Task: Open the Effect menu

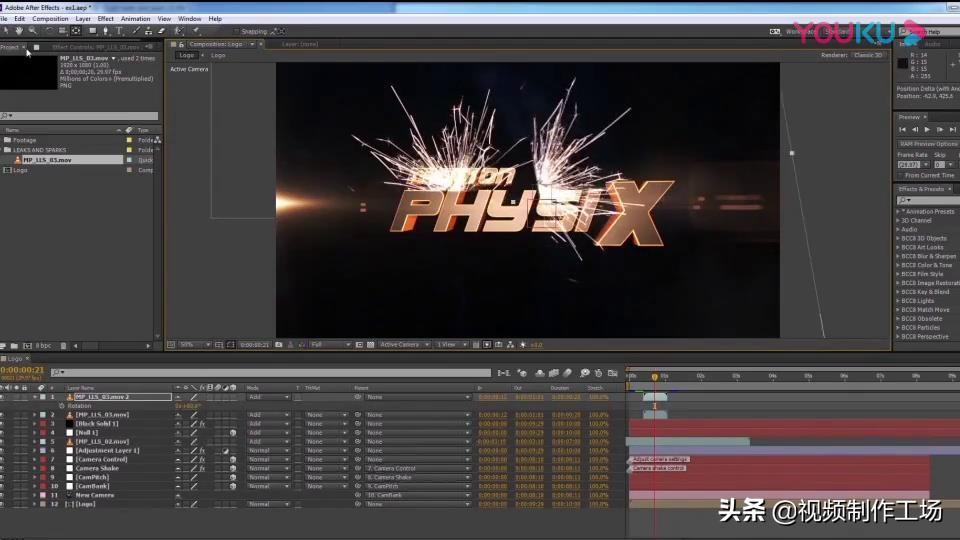Action: click(x=105, y=19)
